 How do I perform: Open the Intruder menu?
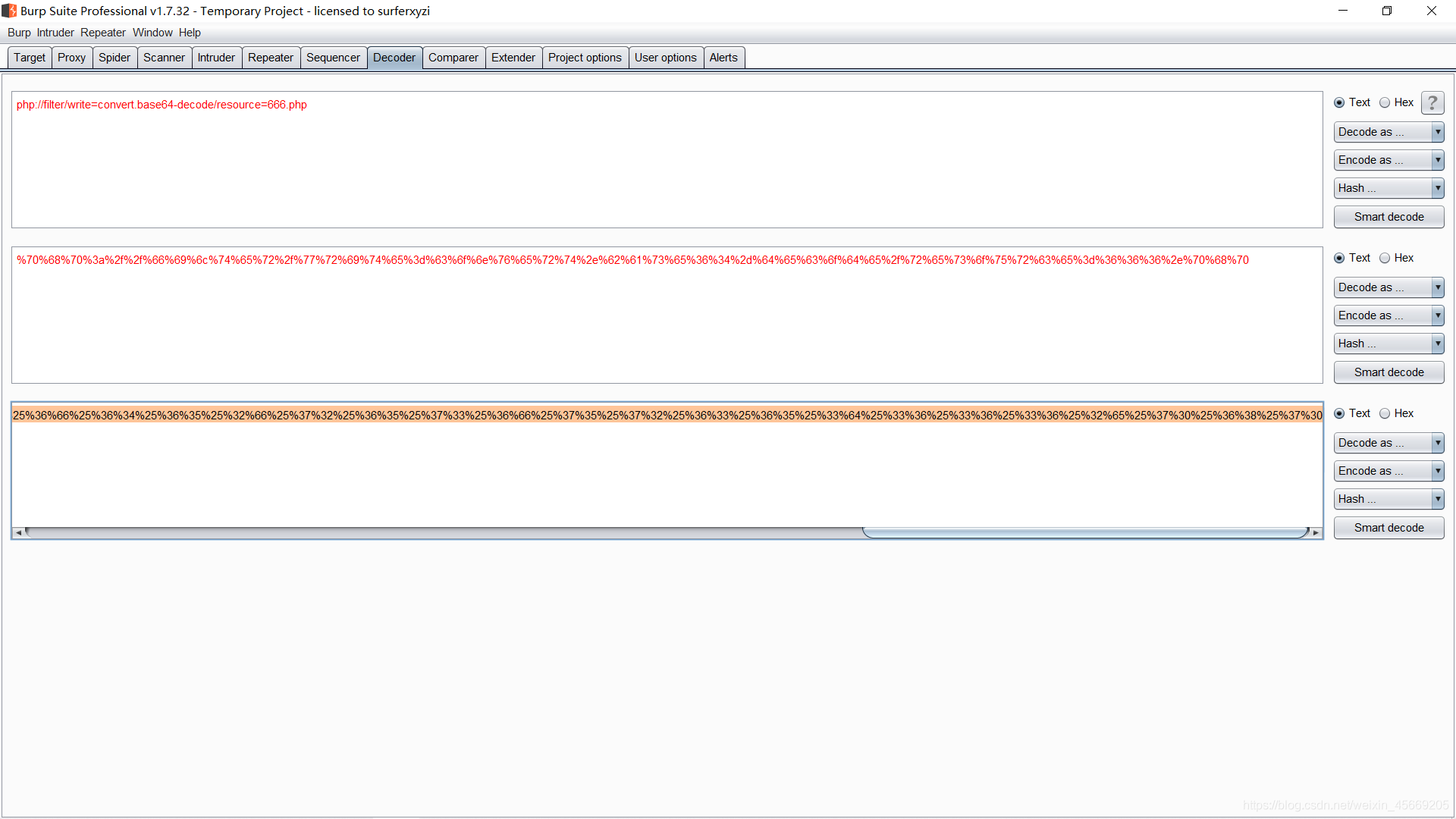click(54, 32)
